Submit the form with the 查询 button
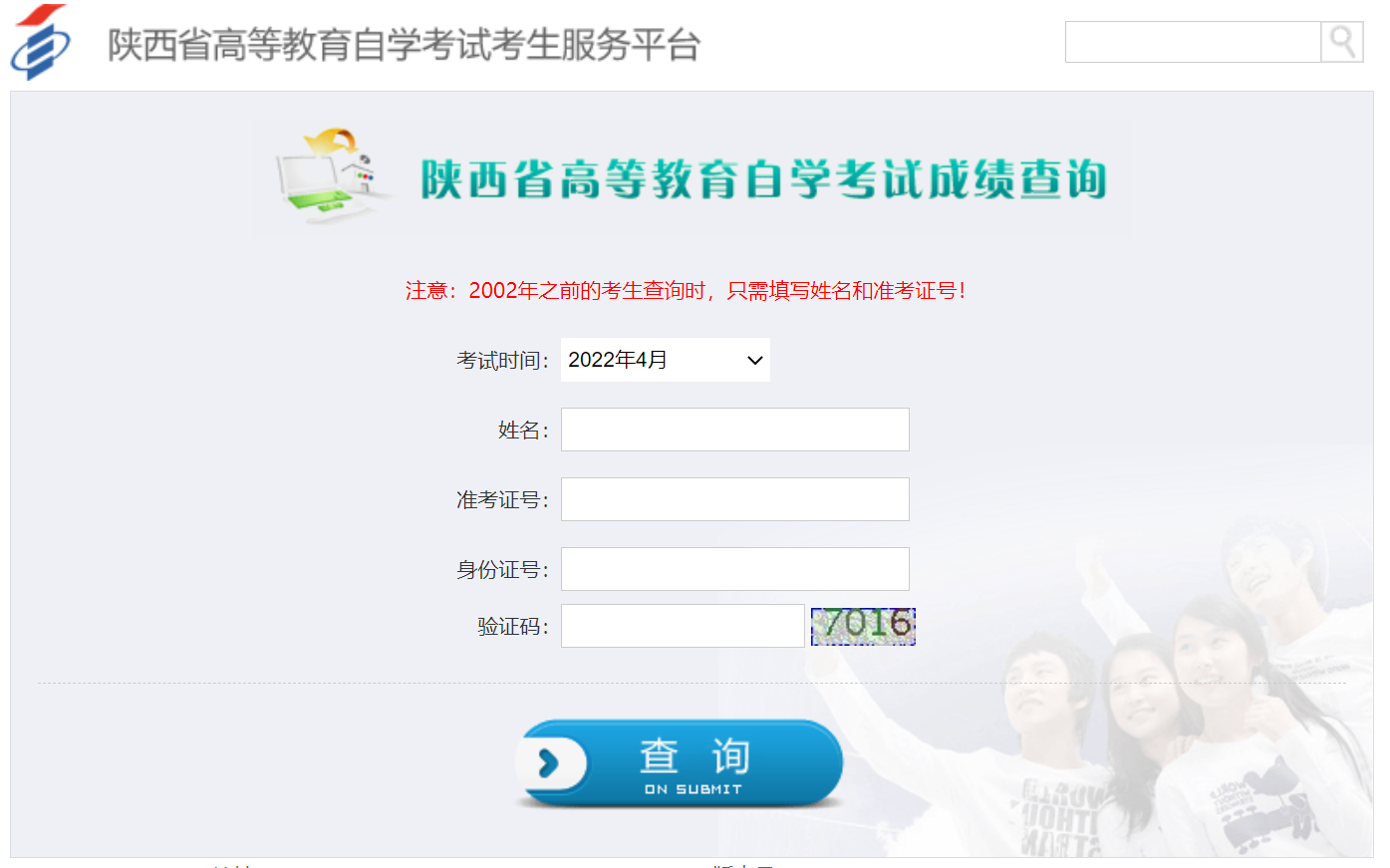The image size is (1390, 868). coord(680,764)
